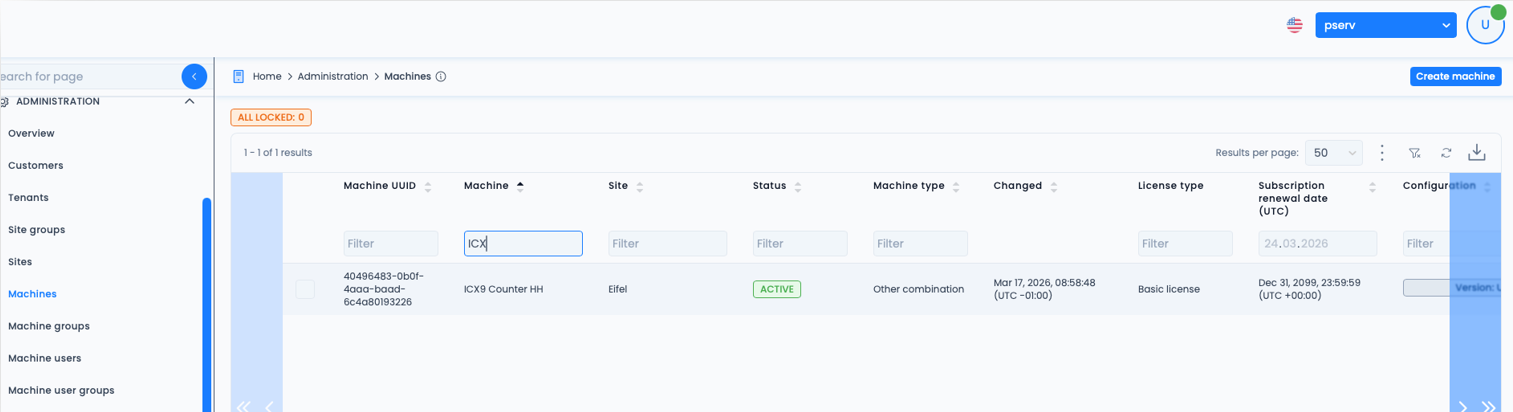Open the user avatar menu
The width and height of the screenshot is (1513, 412).
1485,25
